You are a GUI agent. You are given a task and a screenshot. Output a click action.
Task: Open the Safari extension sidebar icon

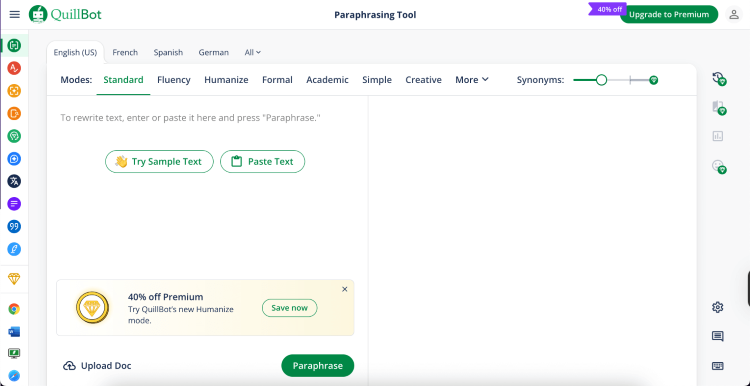click(14, 376)
